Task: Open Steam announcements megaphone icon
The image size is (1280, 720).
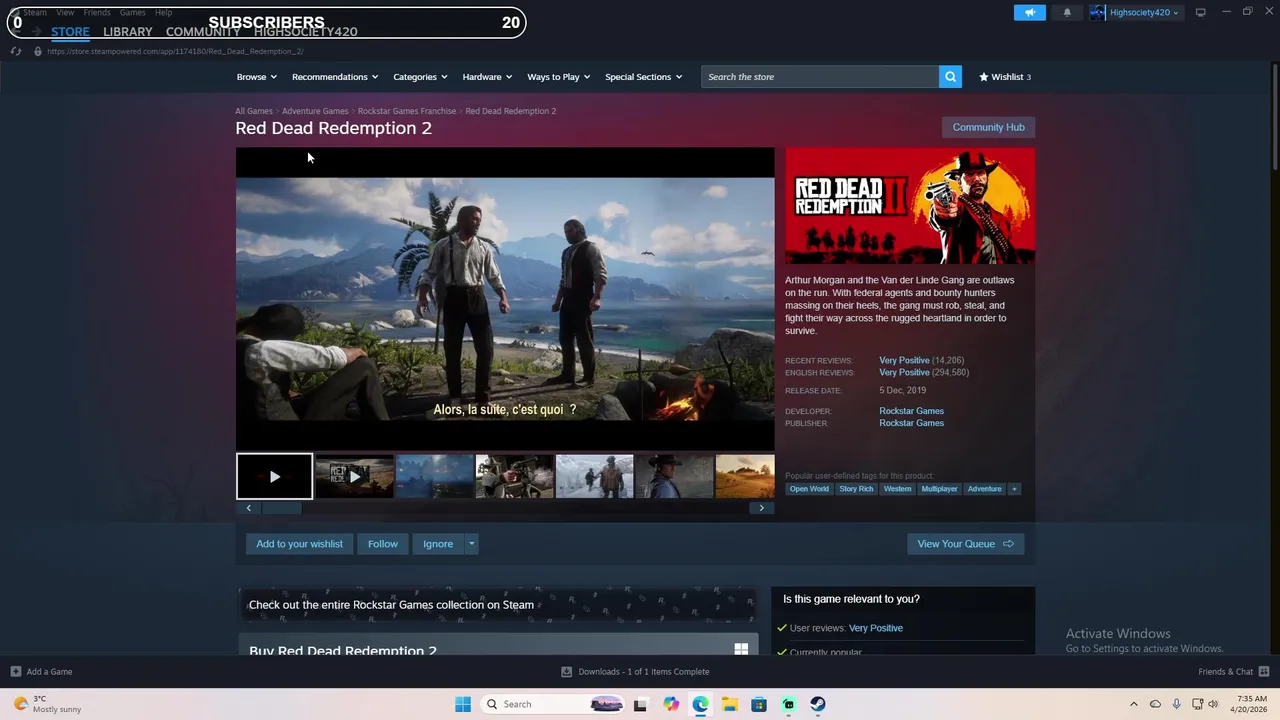Action: (1029, 12)
